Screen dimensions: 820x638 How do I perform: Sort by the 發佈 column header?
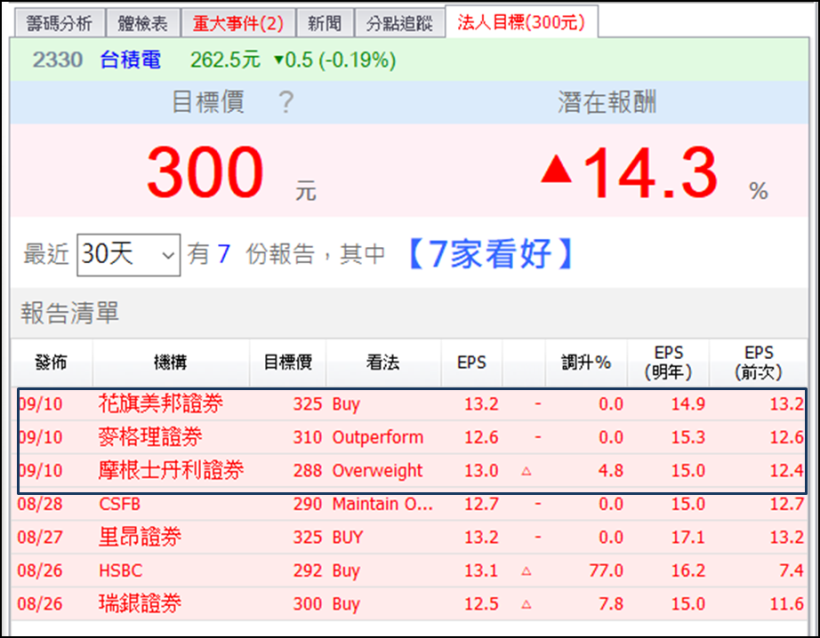51,362
